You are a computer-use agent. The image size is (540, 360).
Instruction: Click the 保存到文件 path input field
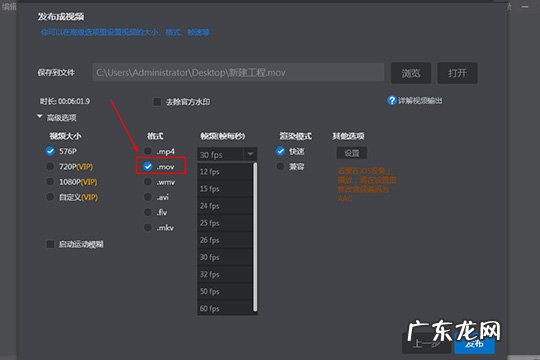238,72
